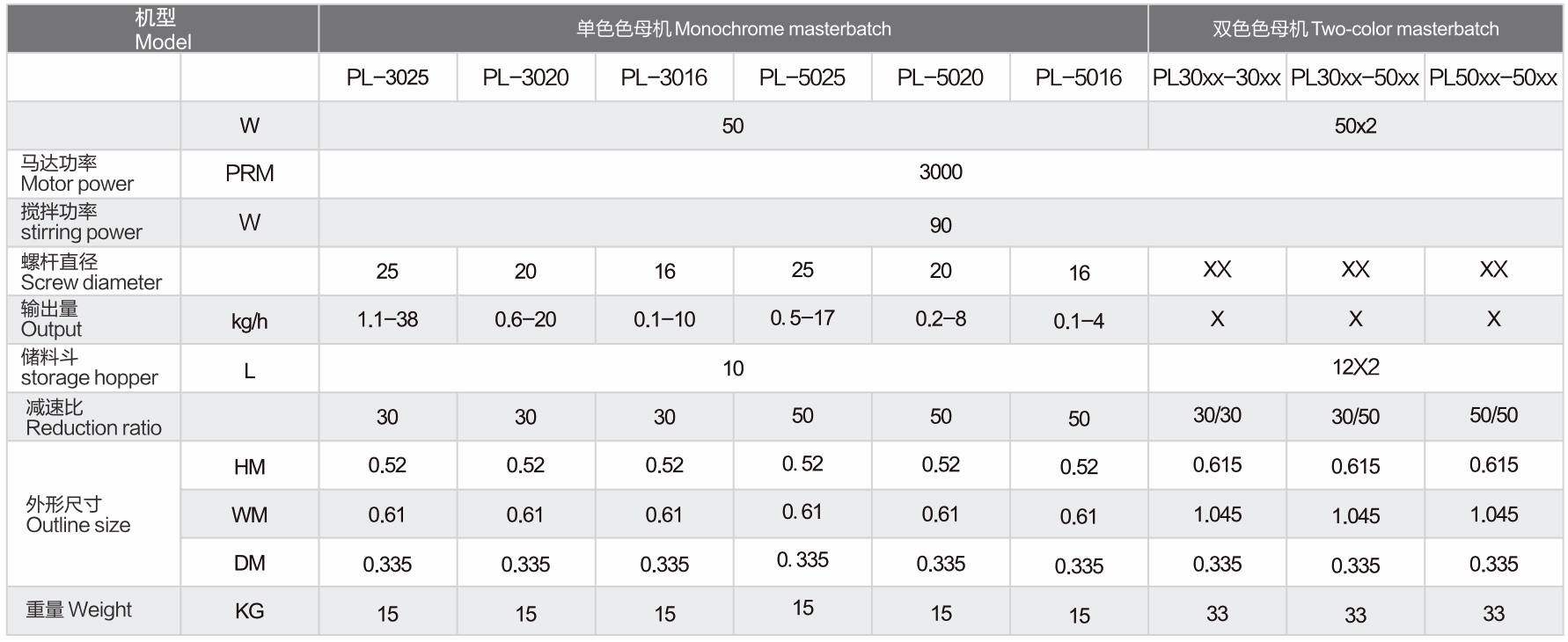Select the PRM unit cell

[249, 173]
